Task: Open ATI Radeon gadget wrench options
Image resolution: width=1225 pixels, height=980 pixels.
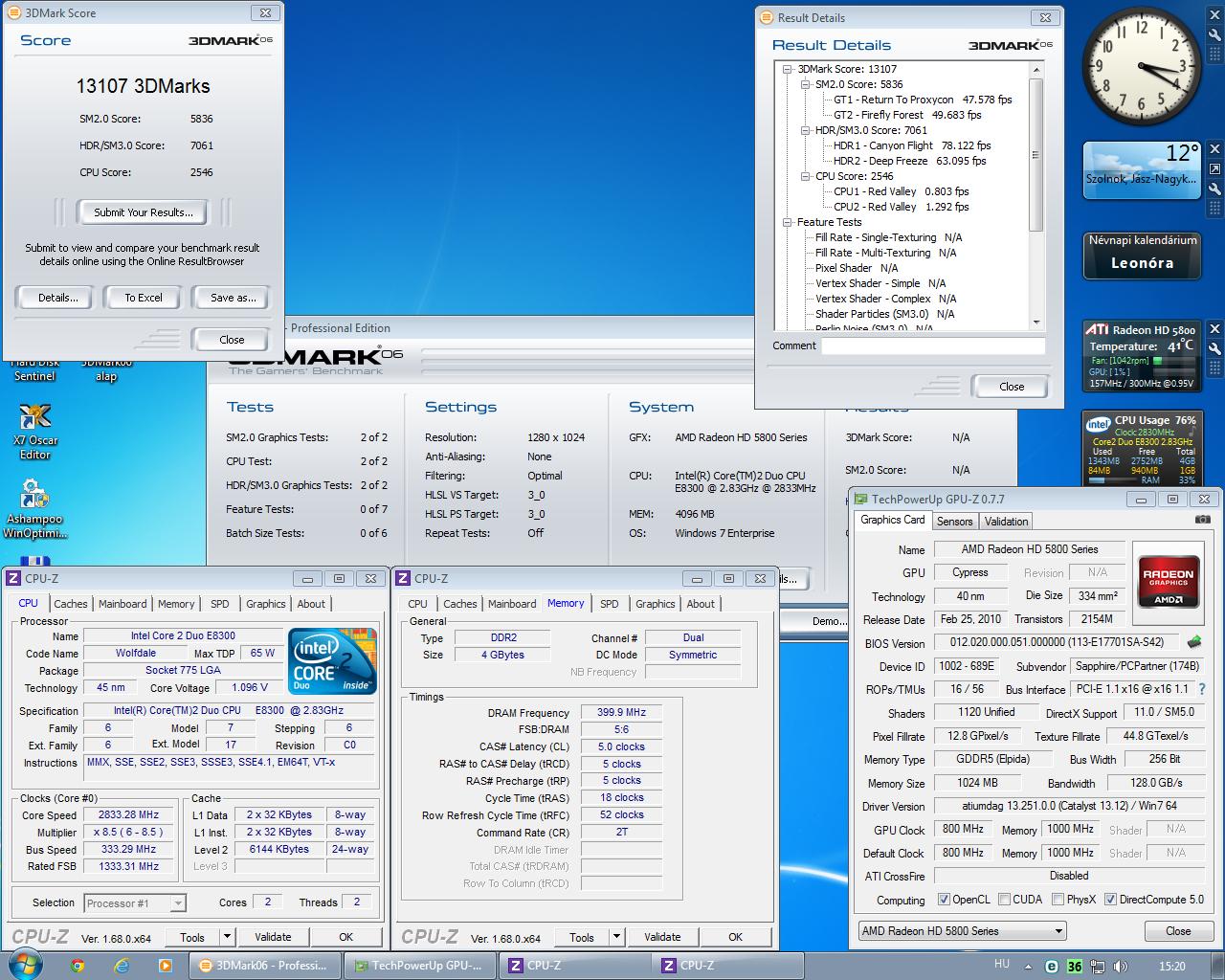Action: (x=1214, y=348)
